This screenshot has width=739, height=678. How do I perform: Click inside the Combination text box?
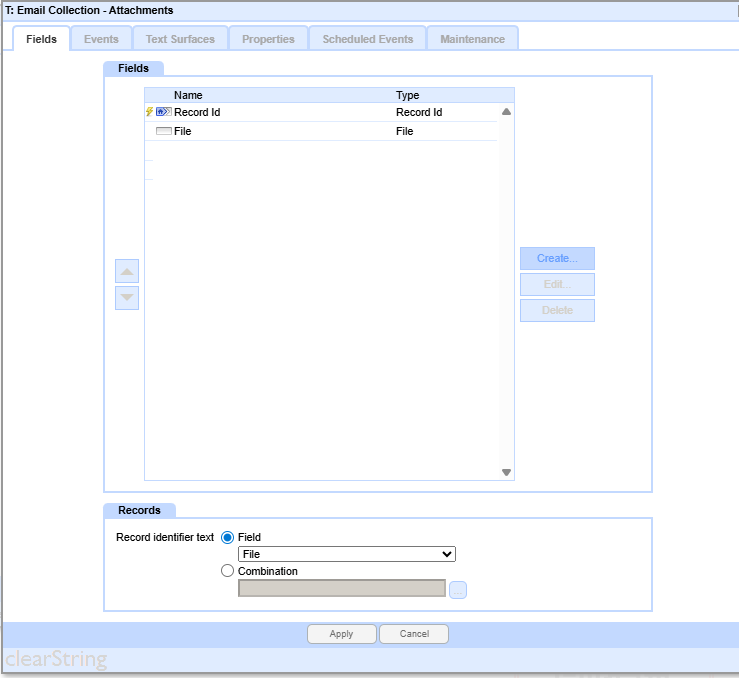341,588
